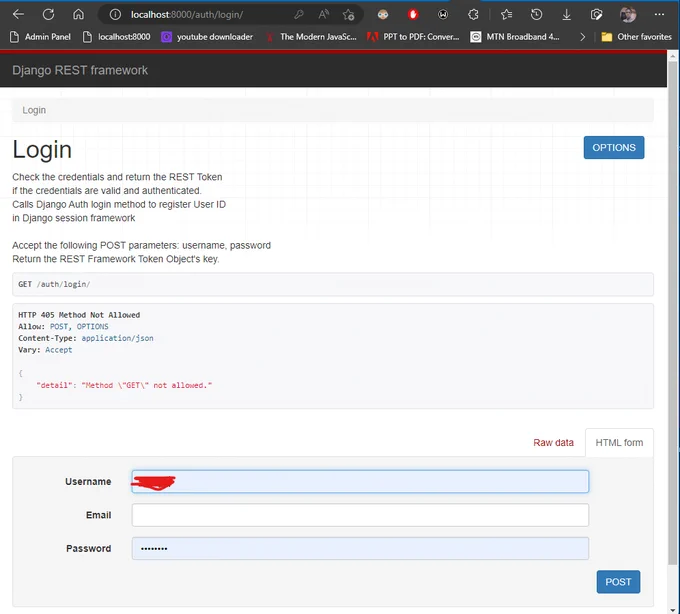Open the localhost:8000 bookmark

coord(117,37)
